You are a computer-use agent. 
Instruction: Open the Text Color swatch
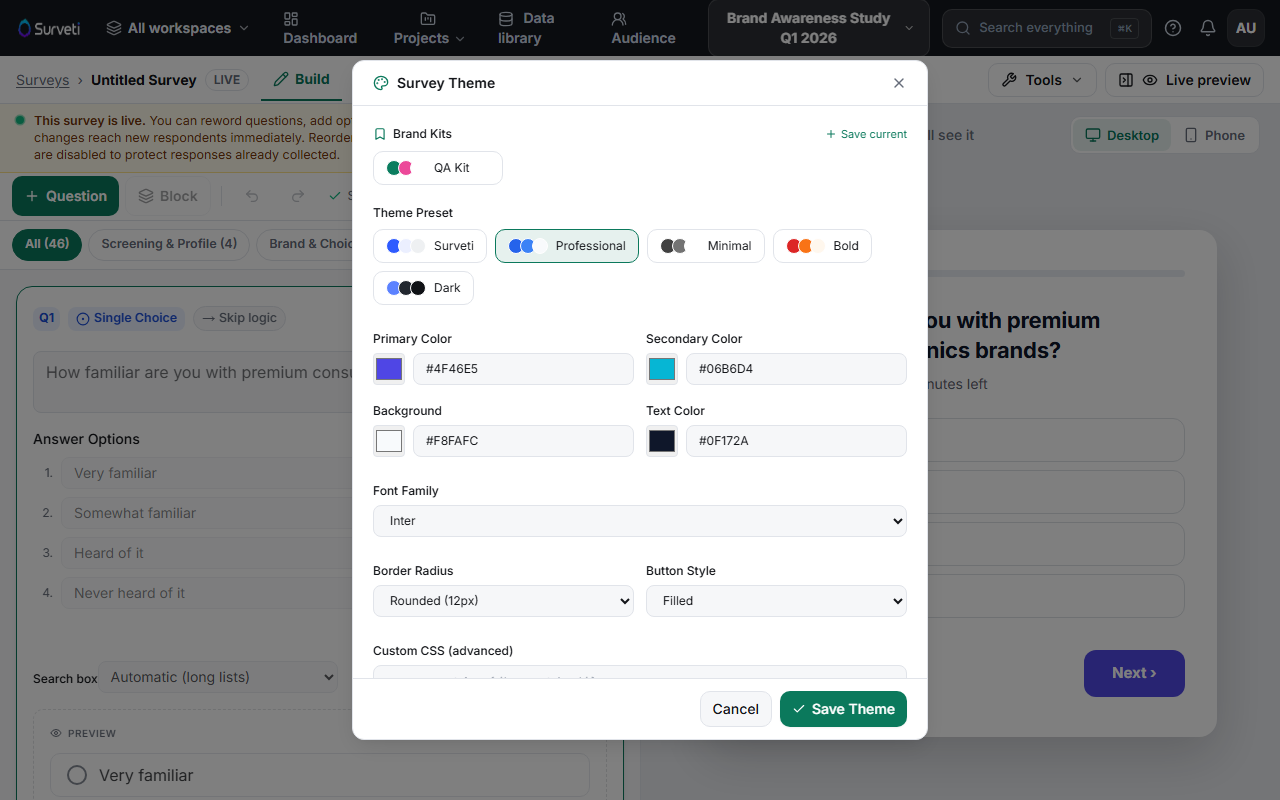click(662, 441)
